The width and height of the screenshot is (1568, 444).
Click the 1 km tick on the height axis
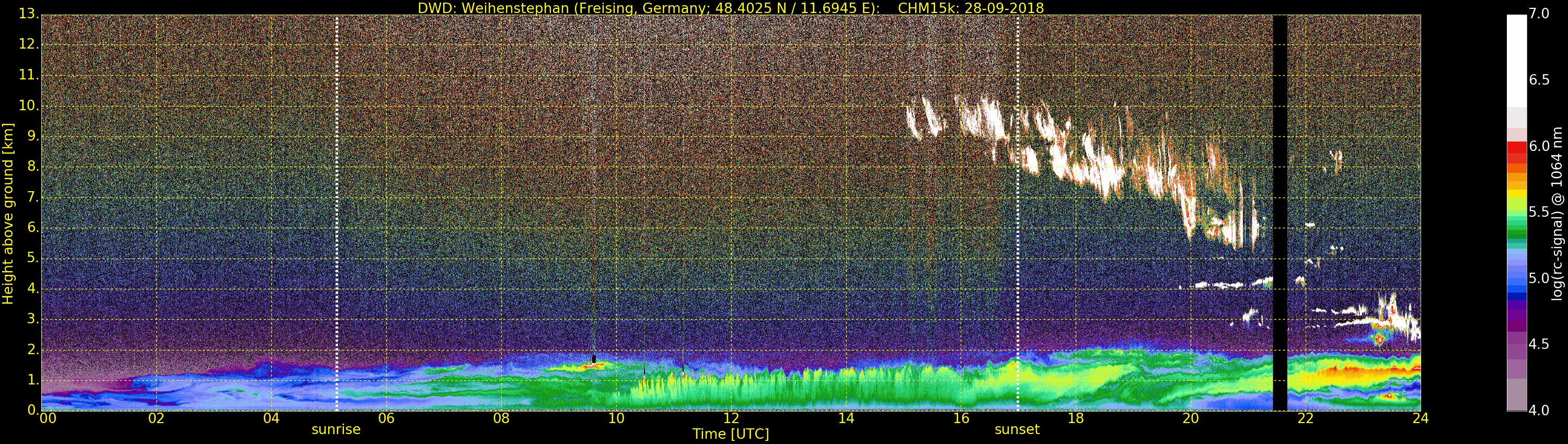click(33, 380)
